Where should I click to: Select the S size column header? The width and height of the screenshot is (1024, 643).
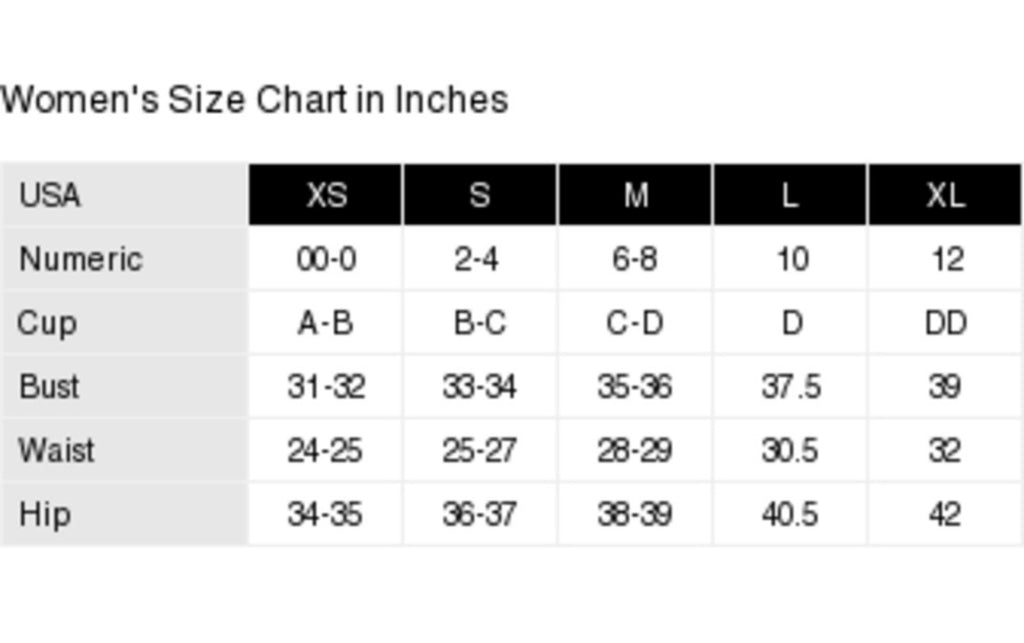tap(480, 195)
